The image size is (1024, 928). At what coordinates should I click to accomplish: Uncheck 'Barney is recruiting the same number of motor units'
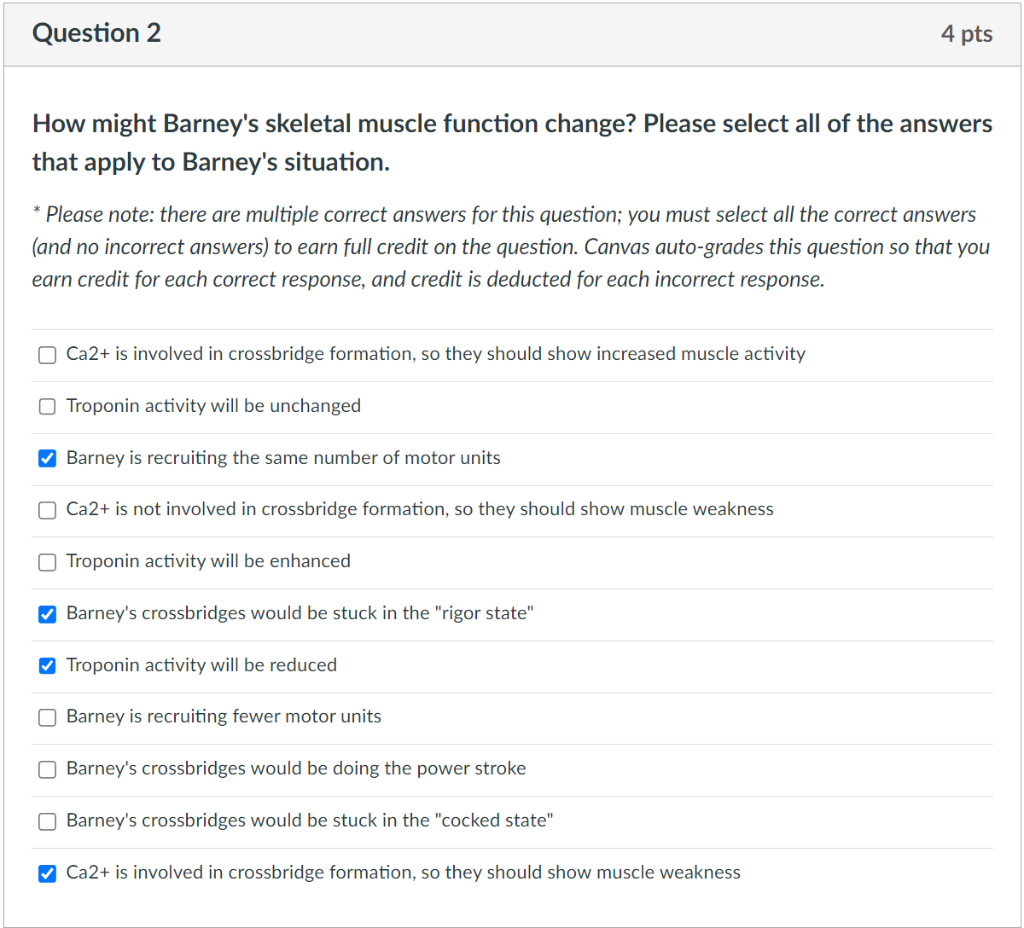(46, 458)
